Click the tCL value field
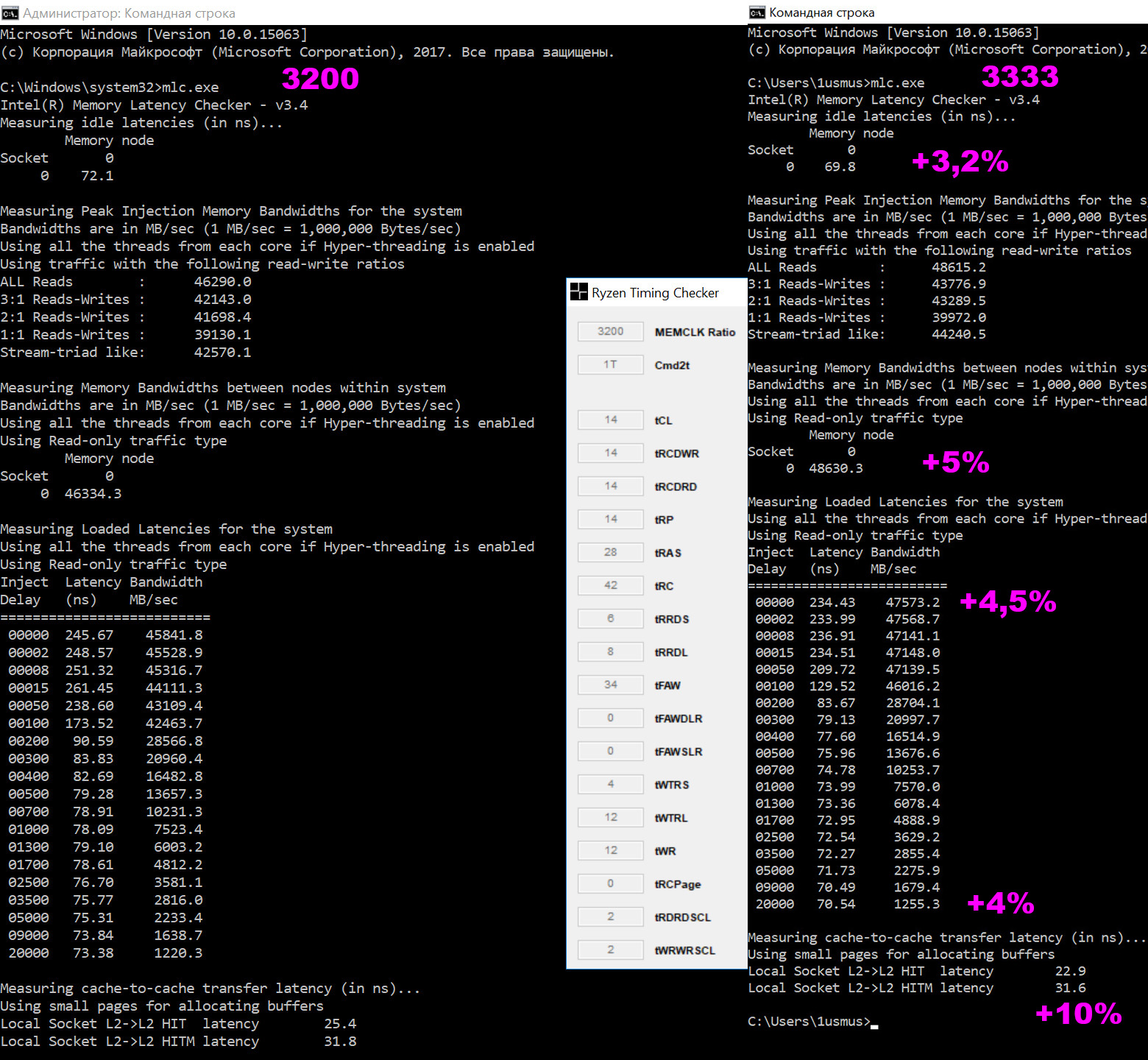 point(611,420)
